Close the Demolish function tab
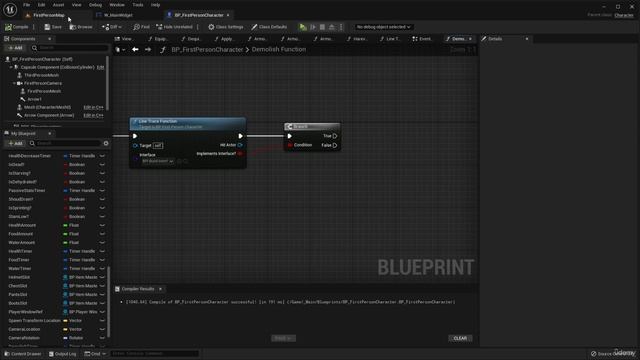Viewport: 640px width, 360px height. pyautogui.click(x=471, y=39)
